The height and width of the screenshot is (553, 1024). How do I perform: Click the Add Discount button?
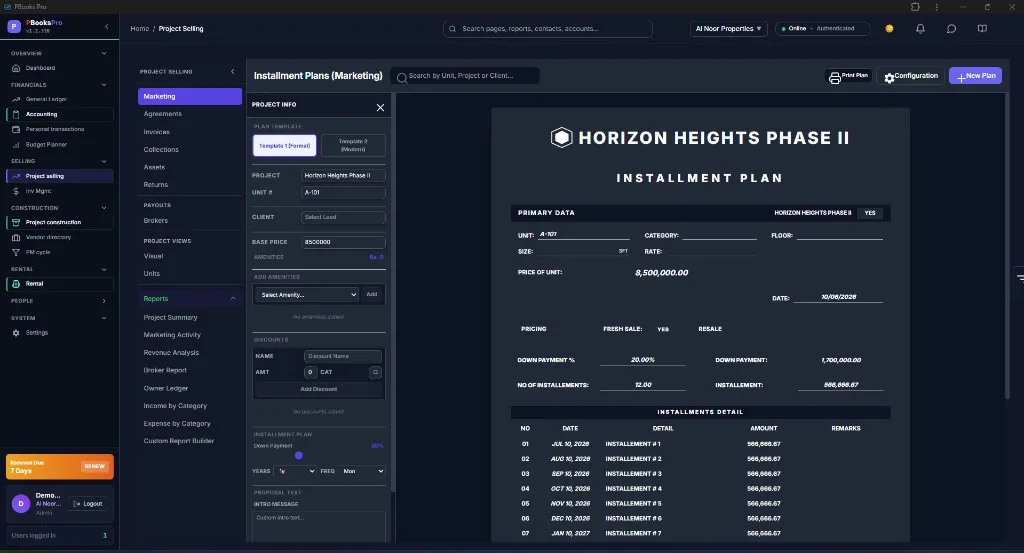click(319, 389)
